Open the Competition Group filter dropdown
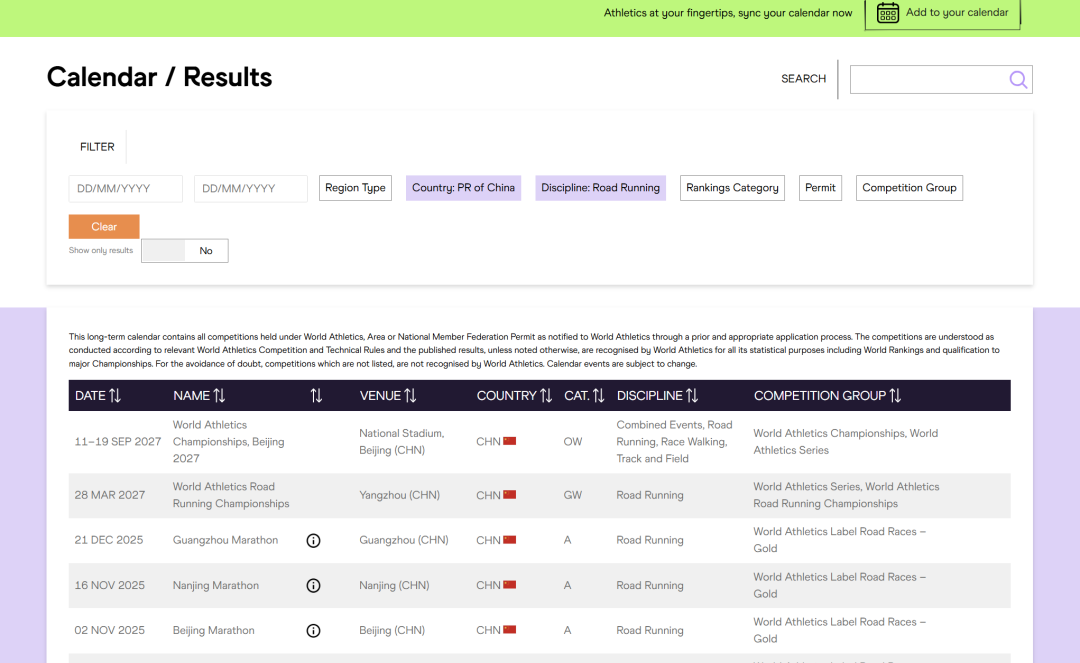The width and height of the screenshot is (1080, 663). (909, 188)
